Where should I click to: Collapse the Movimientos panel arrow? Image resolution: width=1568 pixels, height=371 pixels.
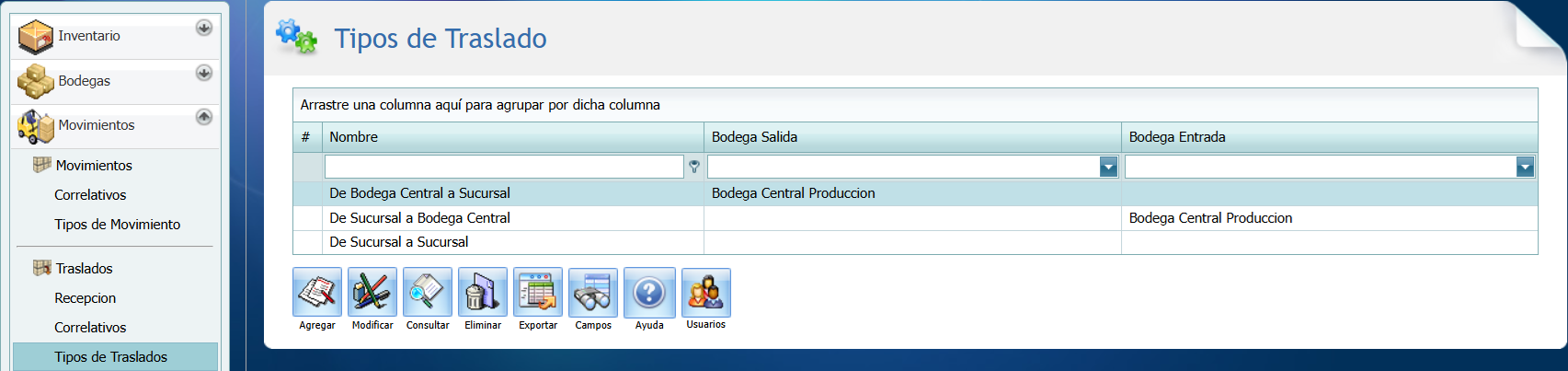204,117
